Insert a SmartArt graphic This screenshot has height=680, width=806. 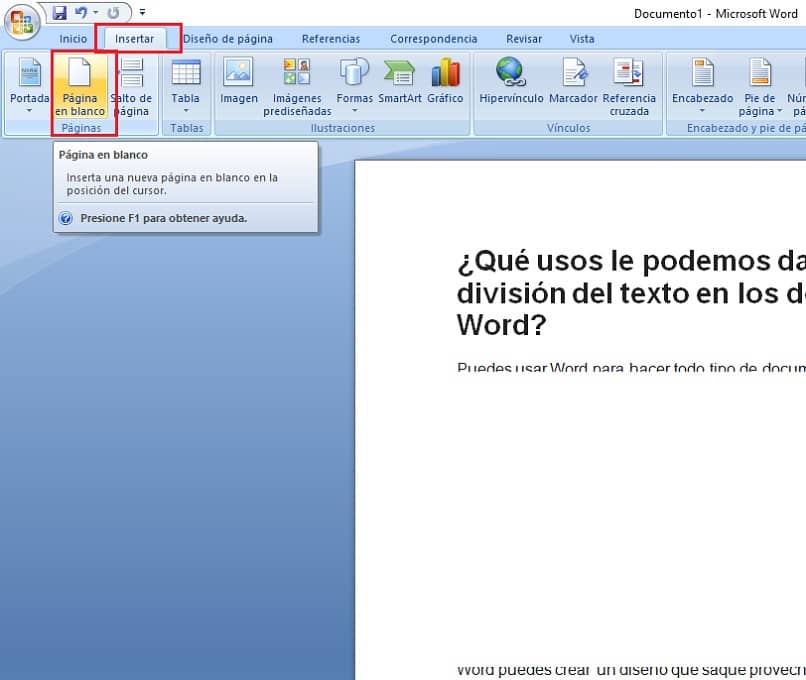point(399,85)
